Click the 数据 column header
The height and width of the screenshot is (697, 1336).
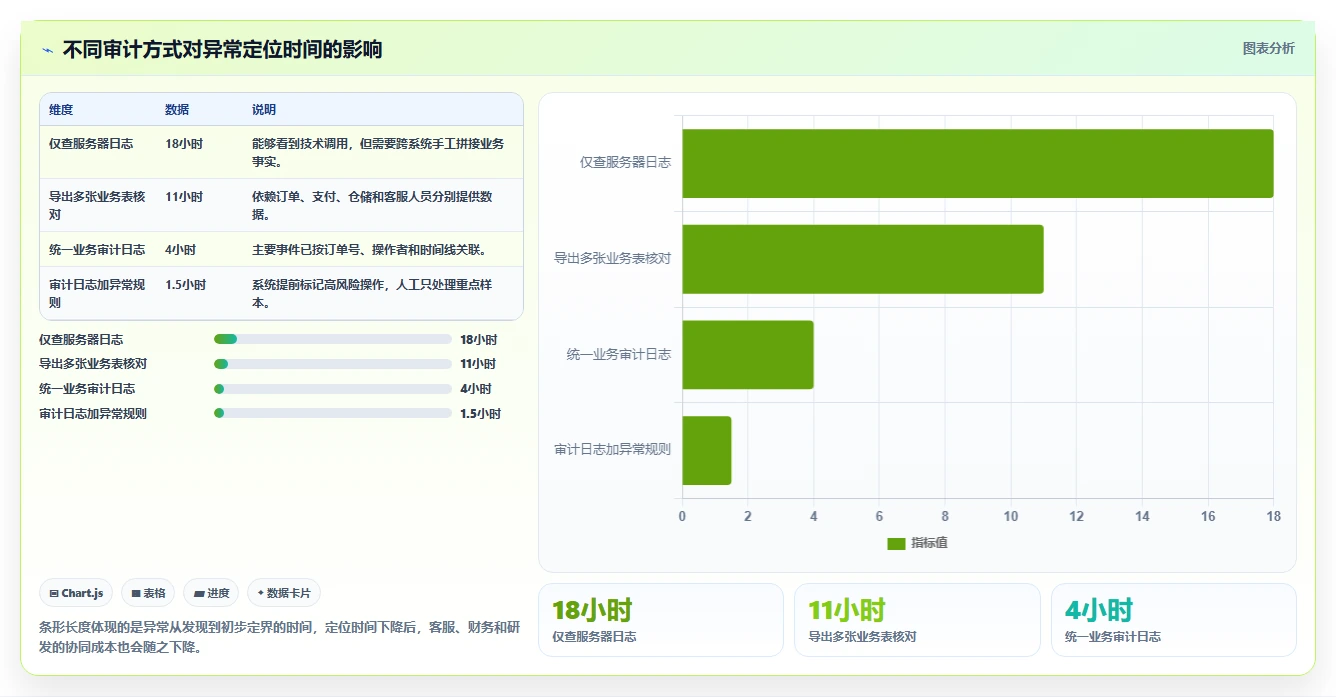coord(177,110)
